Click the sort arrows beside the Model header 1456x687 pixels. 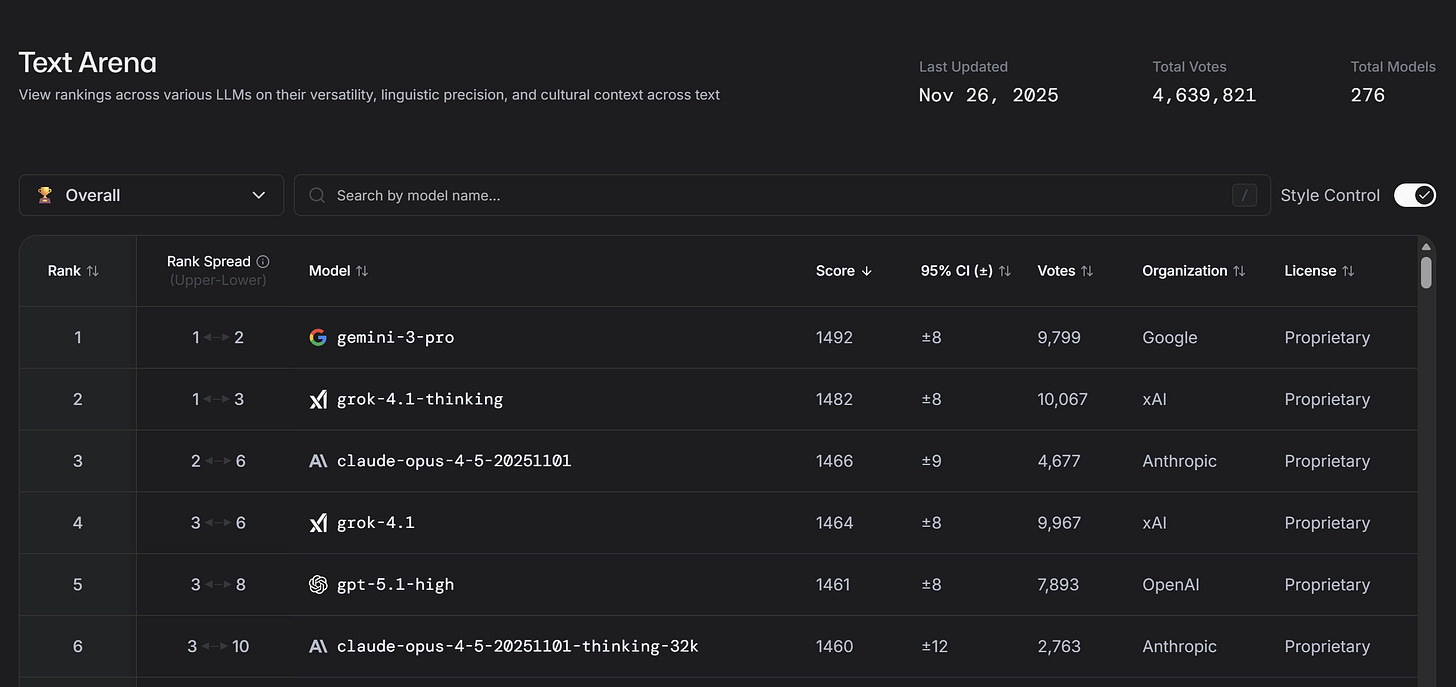tap(362, 271)
